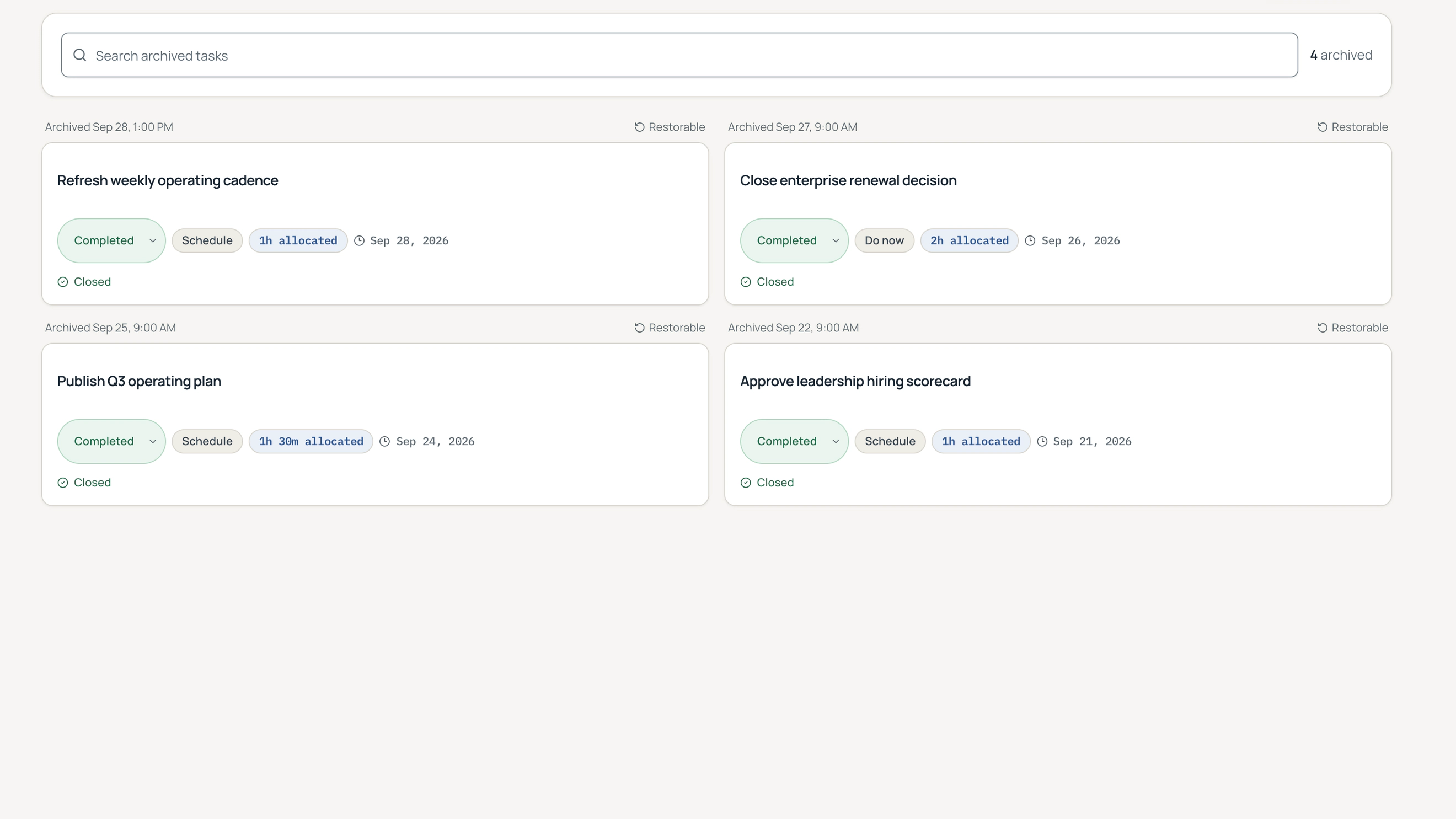Click Restorable label for the Sep 22 archive
This screenshot has height=819, width=1456.
(x=1359, y=328)
